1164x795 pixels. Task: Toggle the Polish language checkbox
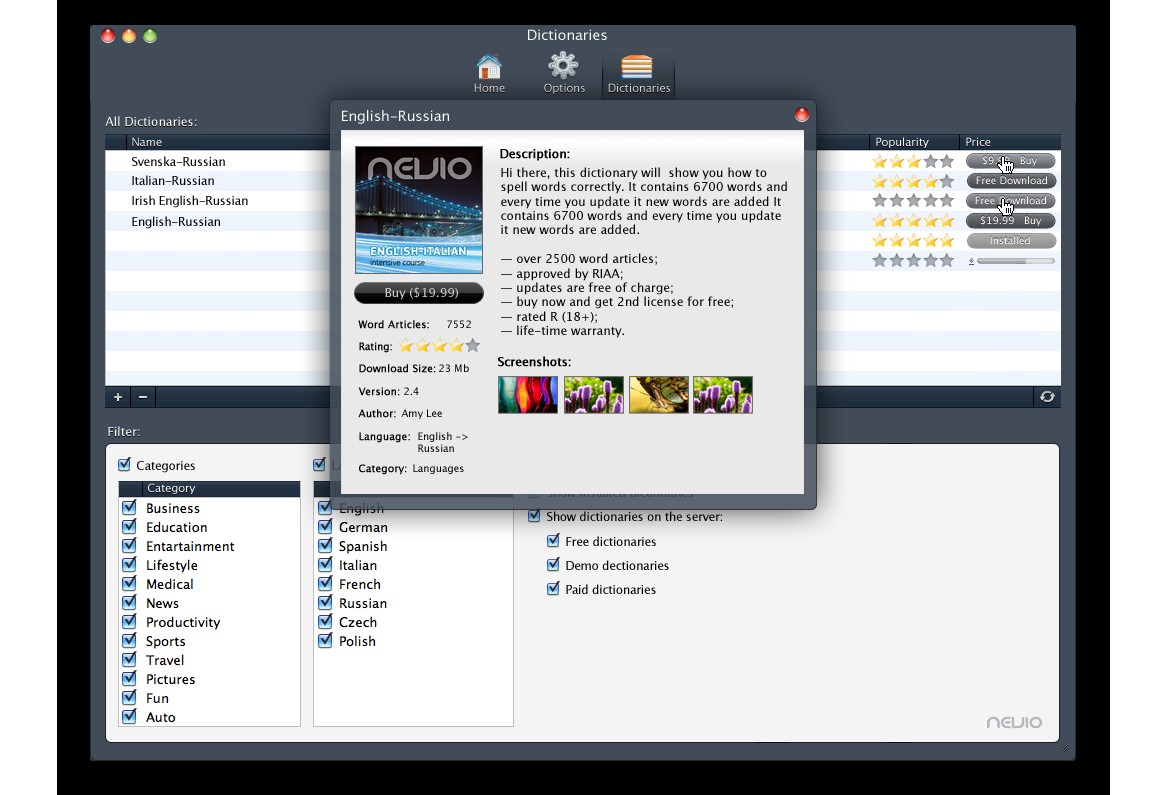click(325, 640)
